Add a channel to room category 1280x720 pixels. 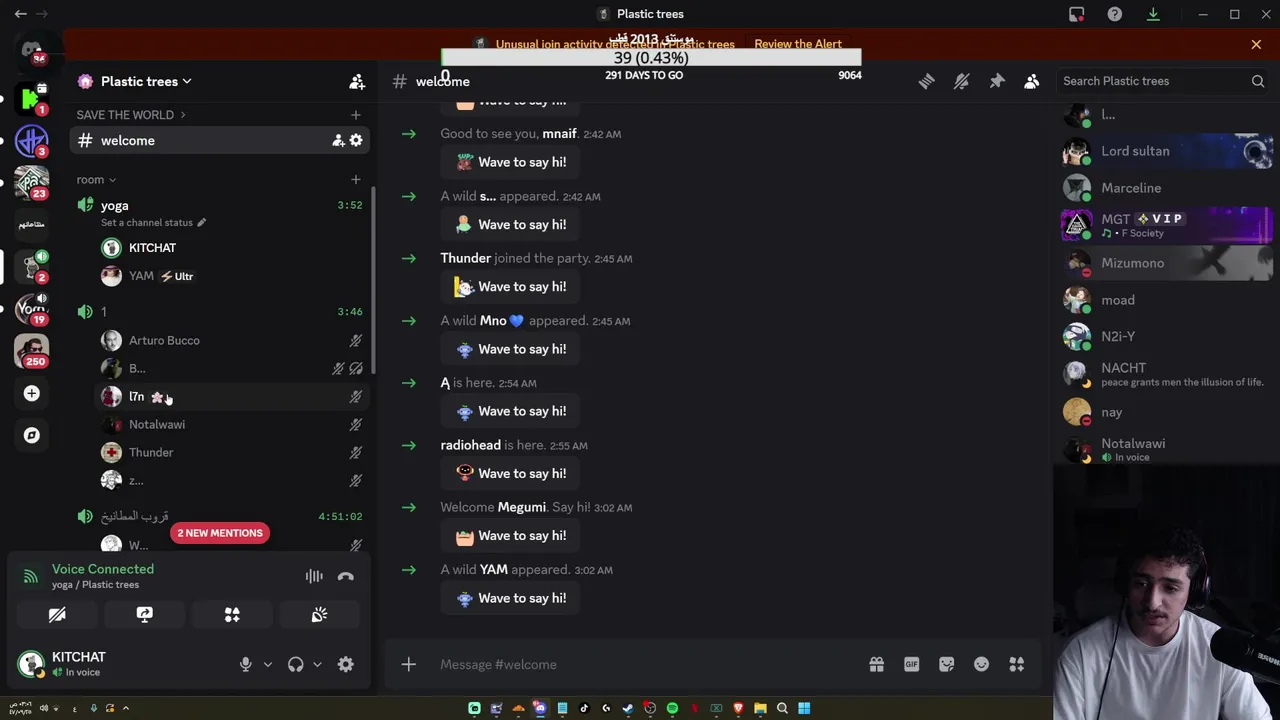point(355,180)
